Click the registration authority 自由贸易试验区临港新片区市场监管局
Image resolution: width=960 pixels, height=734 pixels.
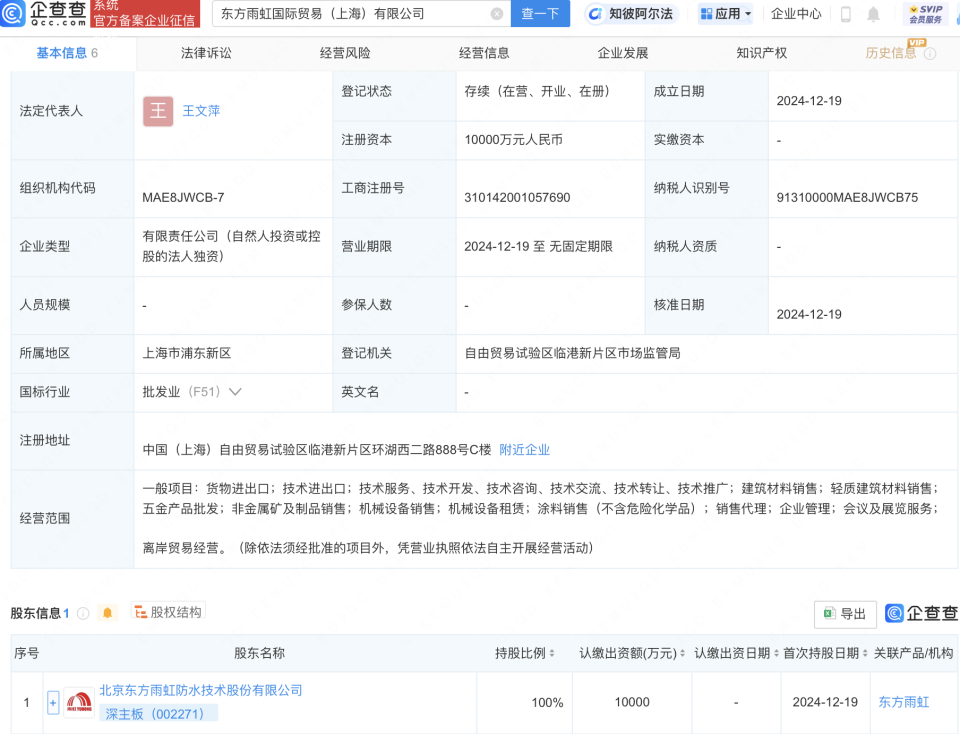(572, 353)
